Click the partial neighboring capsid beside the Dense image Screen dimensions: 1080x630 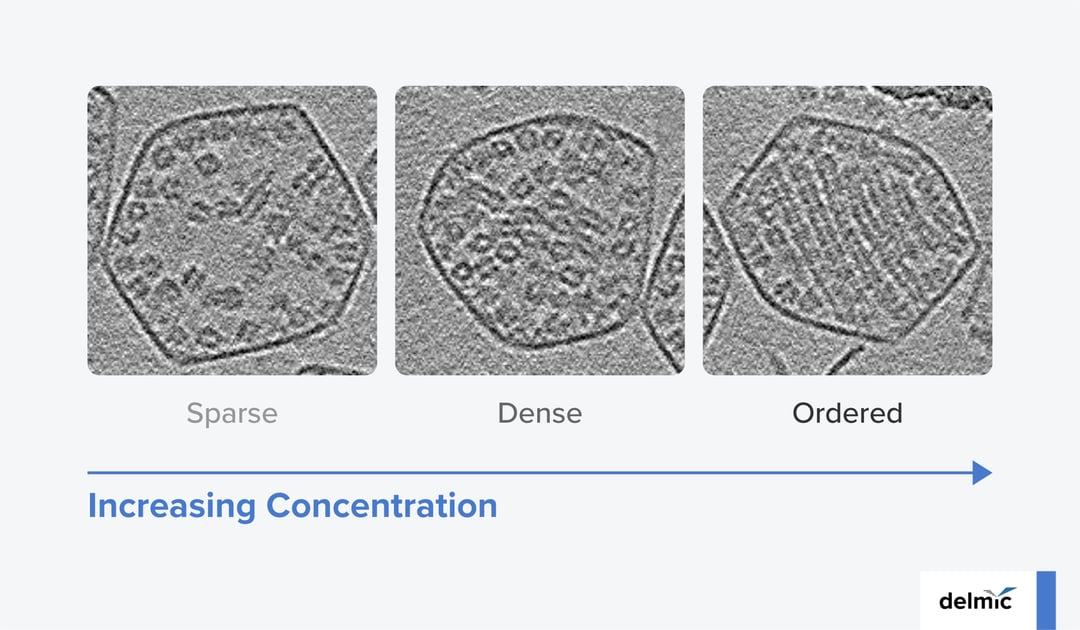tap(668, 290)
